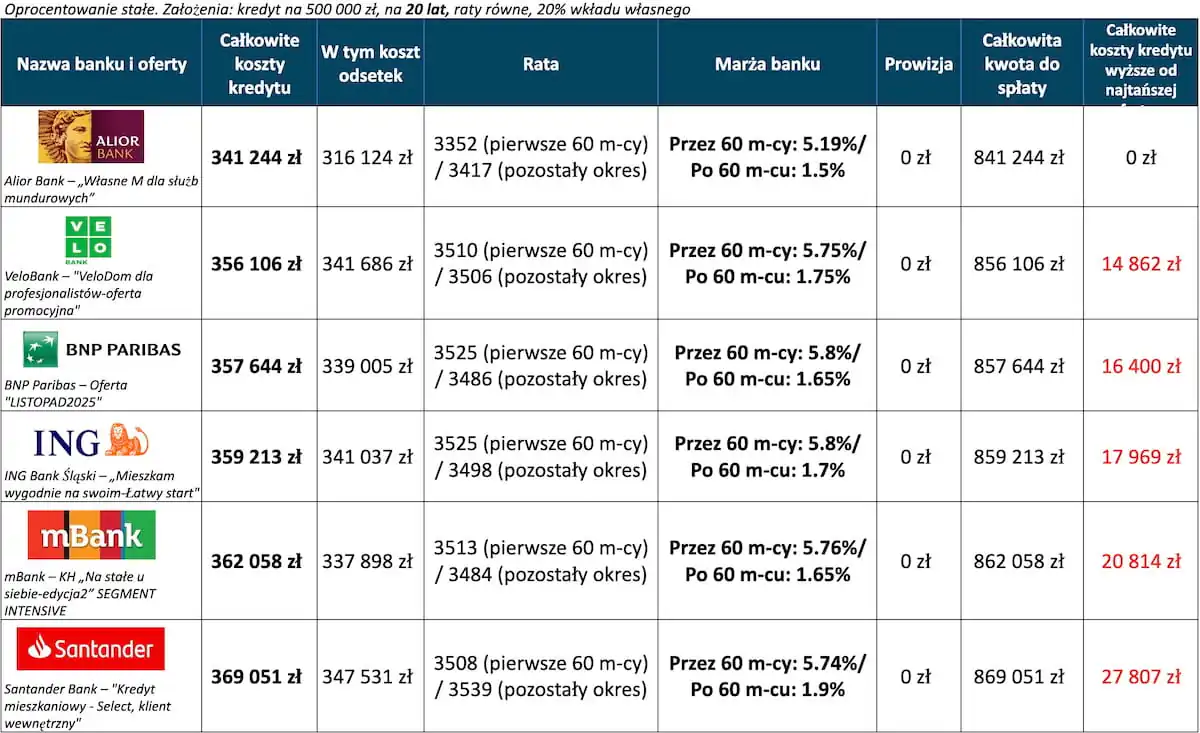Click the ING lion logo

(x=91, y=441)
